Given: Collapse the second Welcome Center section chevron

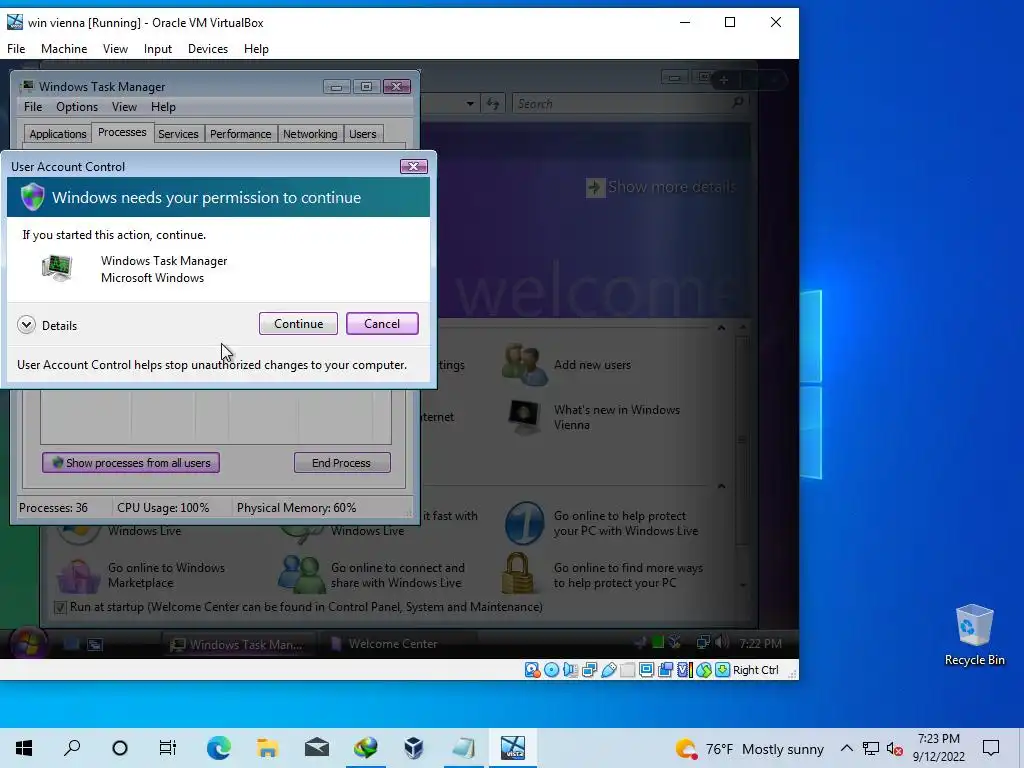Looking at the screenshot, I should (x=721, y=486).
